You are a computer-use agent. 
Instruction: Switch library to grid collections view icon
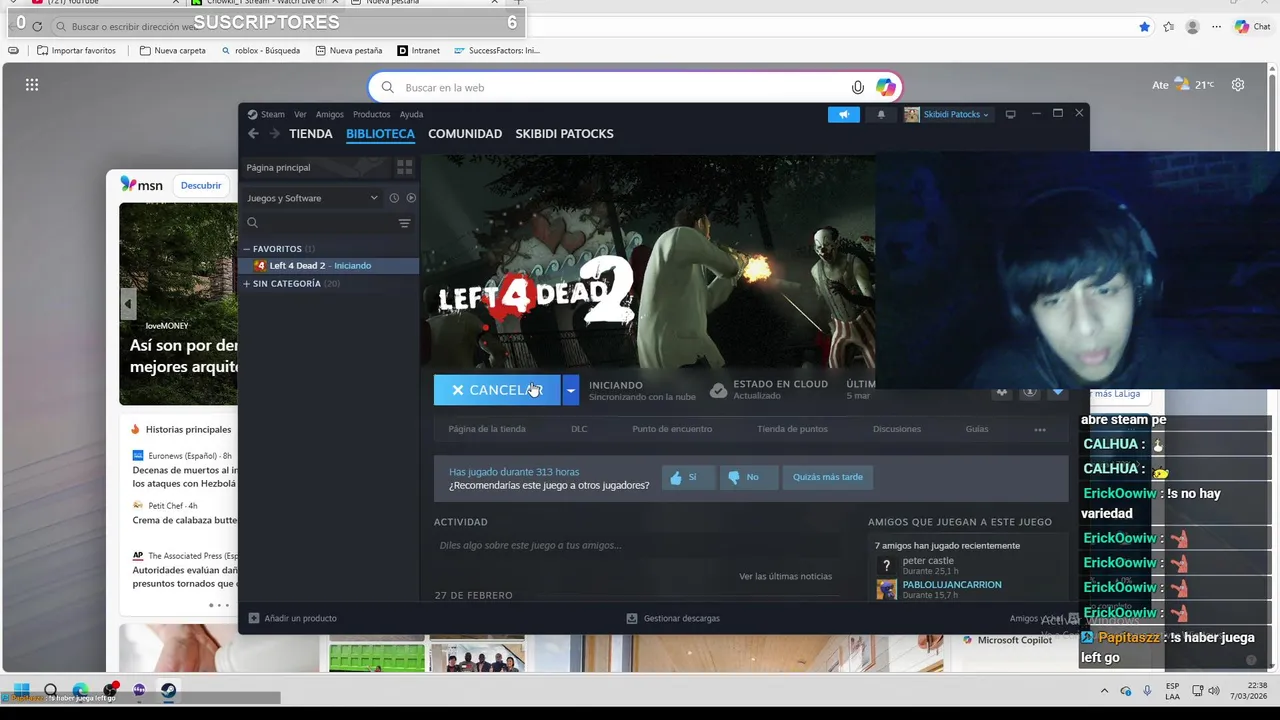pyautogui.click(x=405, y=167)
